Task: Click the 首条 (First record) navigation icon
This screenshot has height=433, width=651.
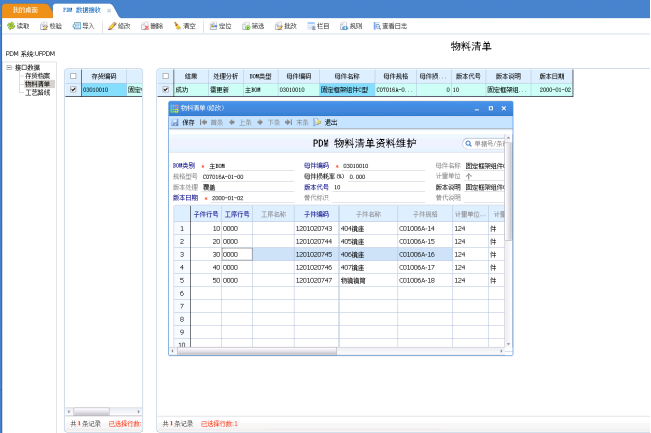Action: pyautogui.click(x=203, y=122)
